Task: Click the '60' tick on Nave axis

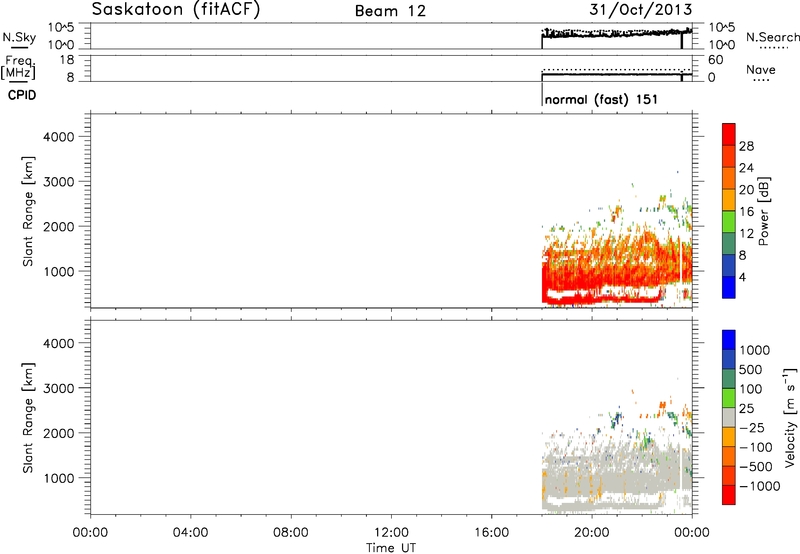Action: coord(715,60)
